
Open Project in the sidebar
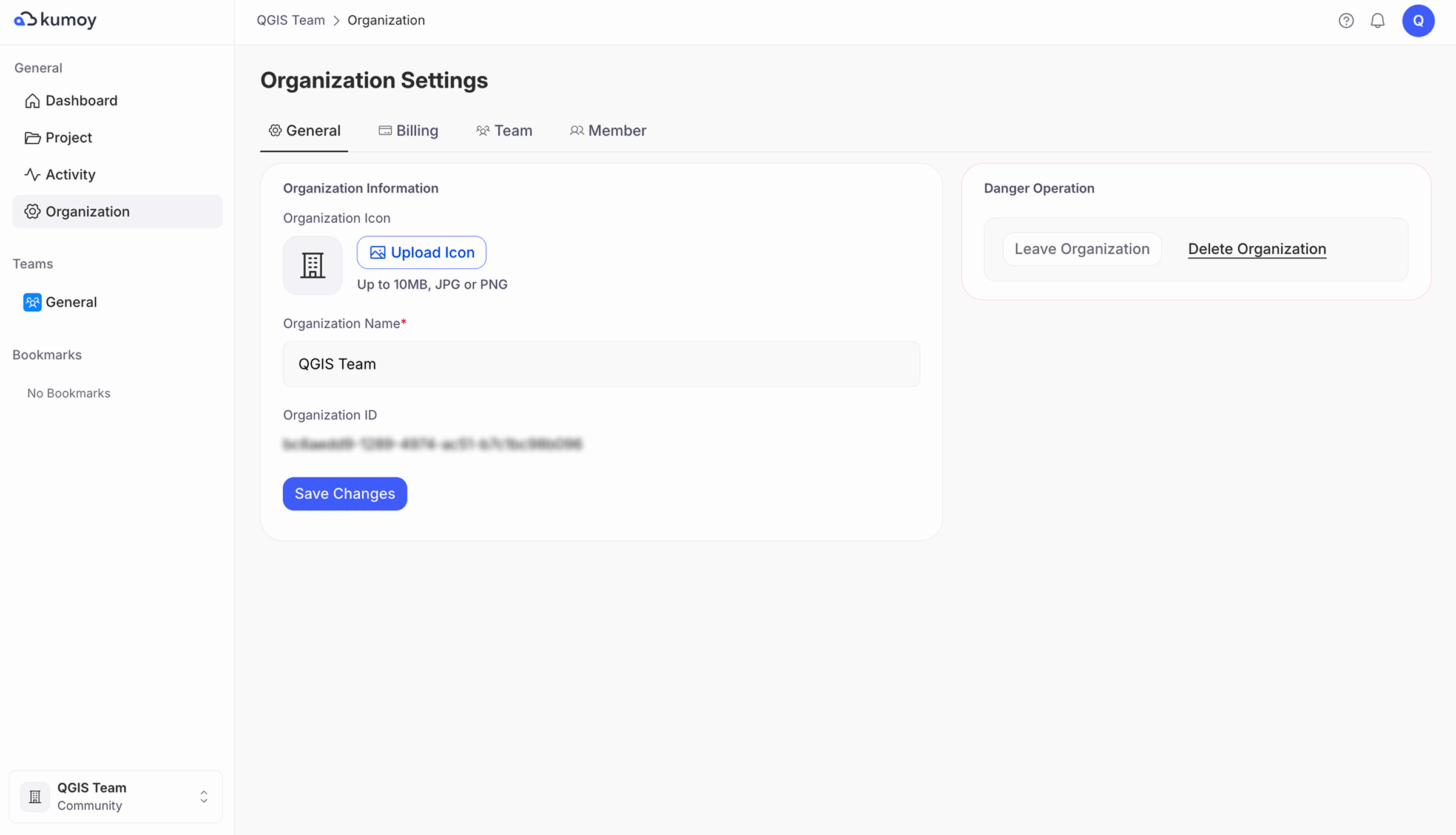[x=68, y=138]
